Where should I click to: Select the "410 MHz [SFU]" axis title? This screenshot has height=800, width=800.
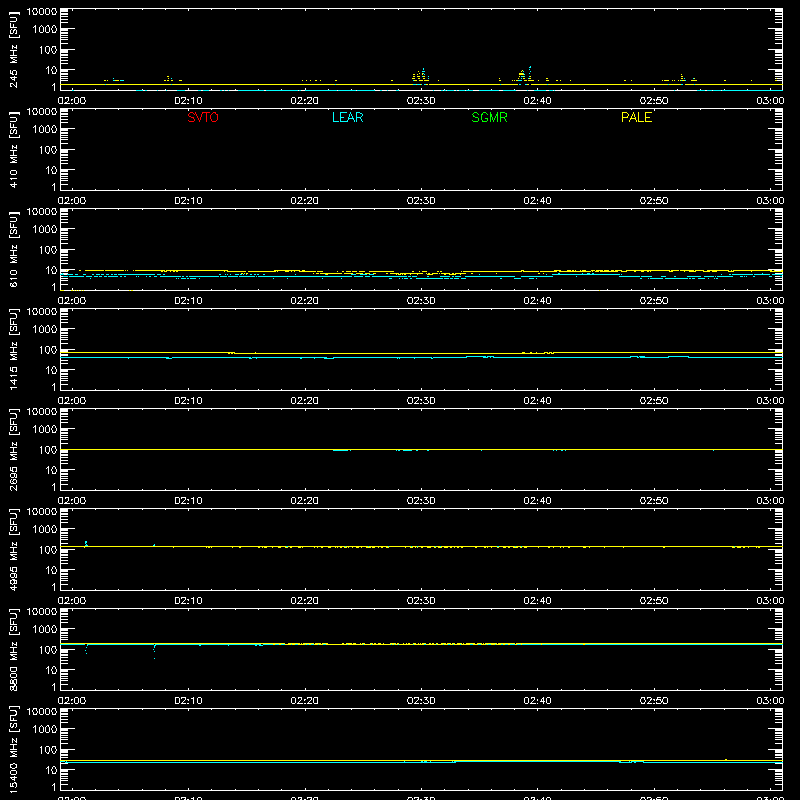(14, 149)
